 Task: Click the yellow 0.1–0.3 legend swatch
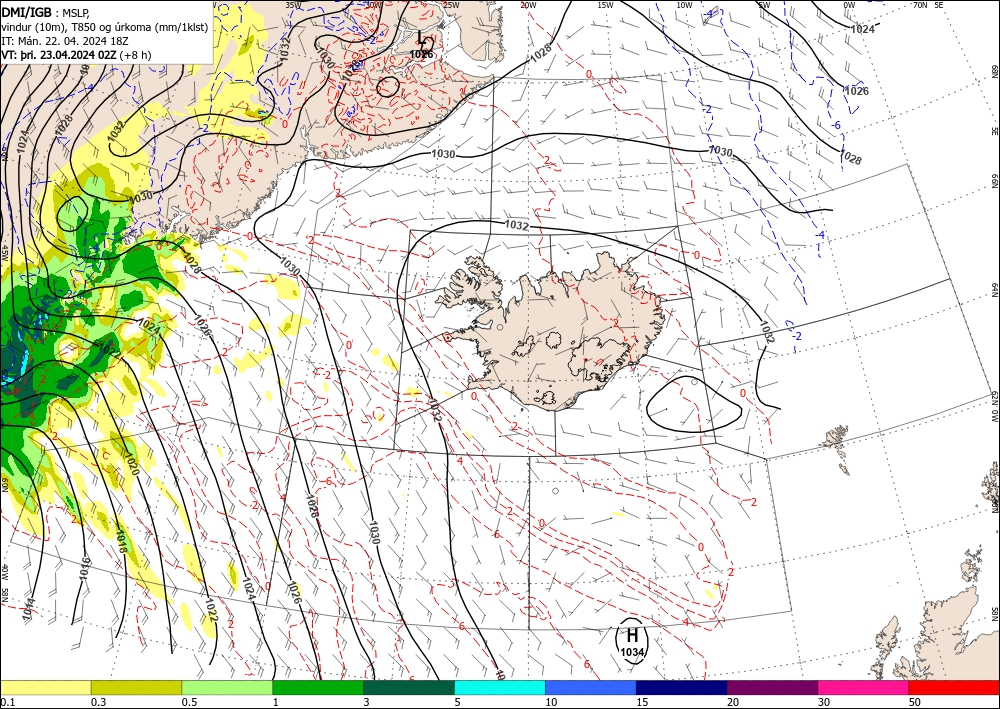45,687
